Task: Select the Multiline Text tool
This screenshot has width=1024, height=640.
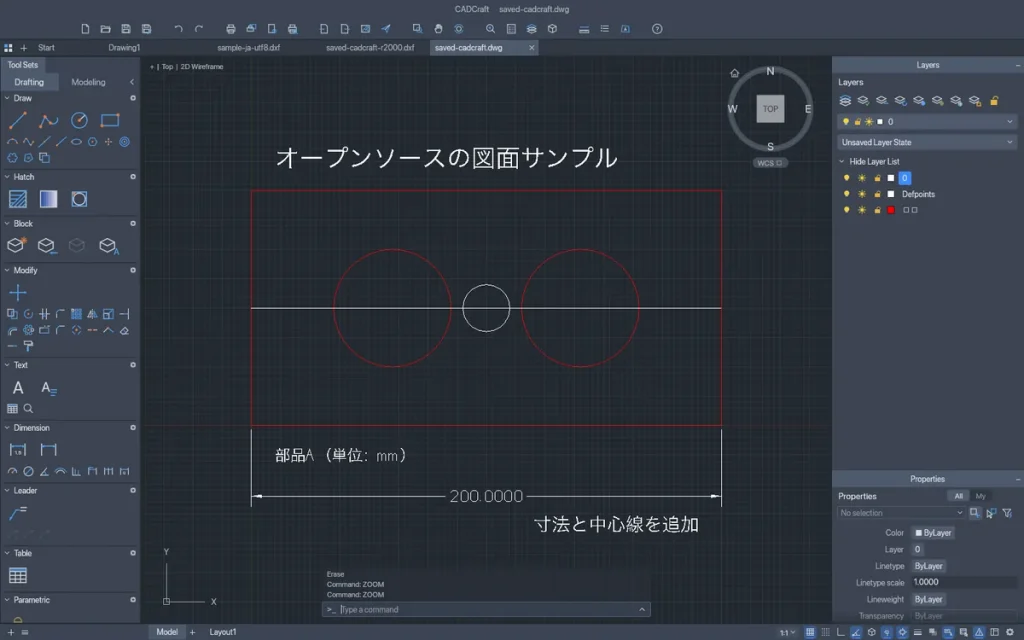Action: tap(48, 389)
